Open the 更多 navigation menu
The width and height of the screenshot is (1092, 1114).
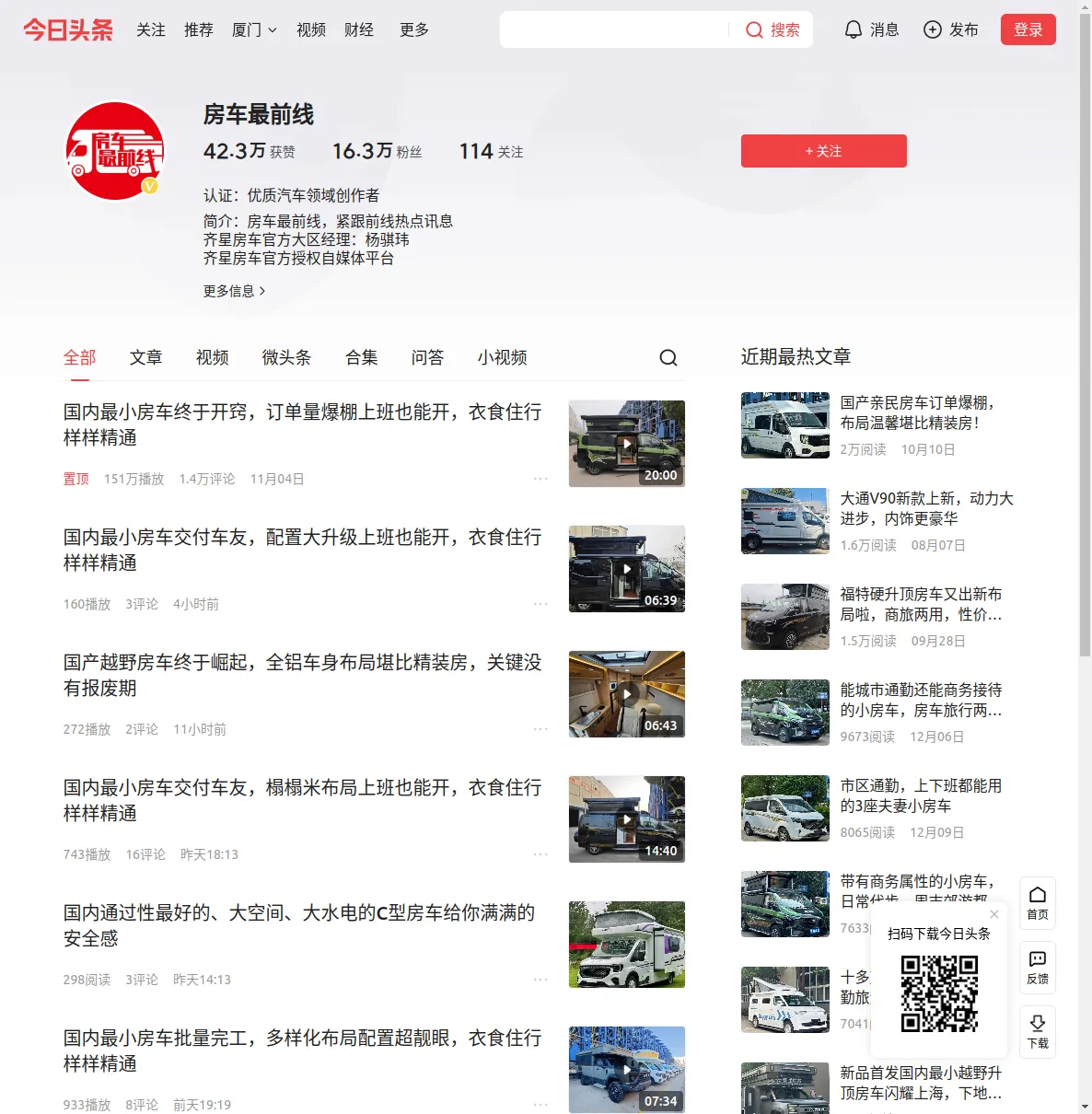414,30
